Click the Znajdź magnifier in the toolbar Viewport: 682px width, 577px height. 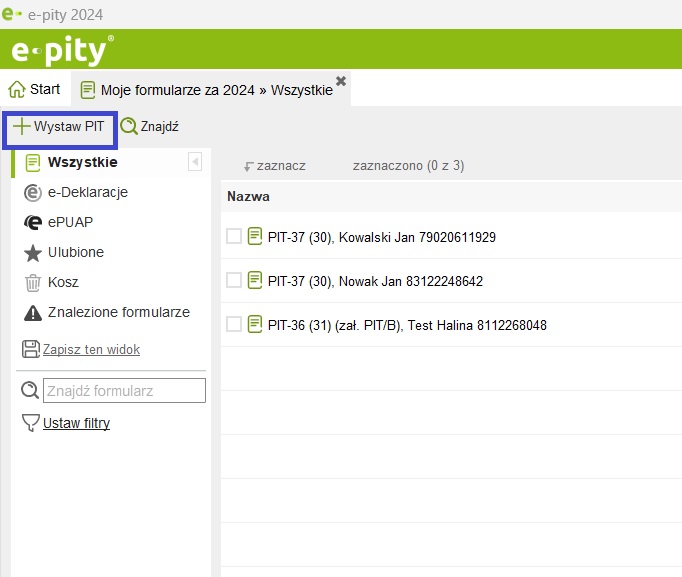tap(129, 127)
